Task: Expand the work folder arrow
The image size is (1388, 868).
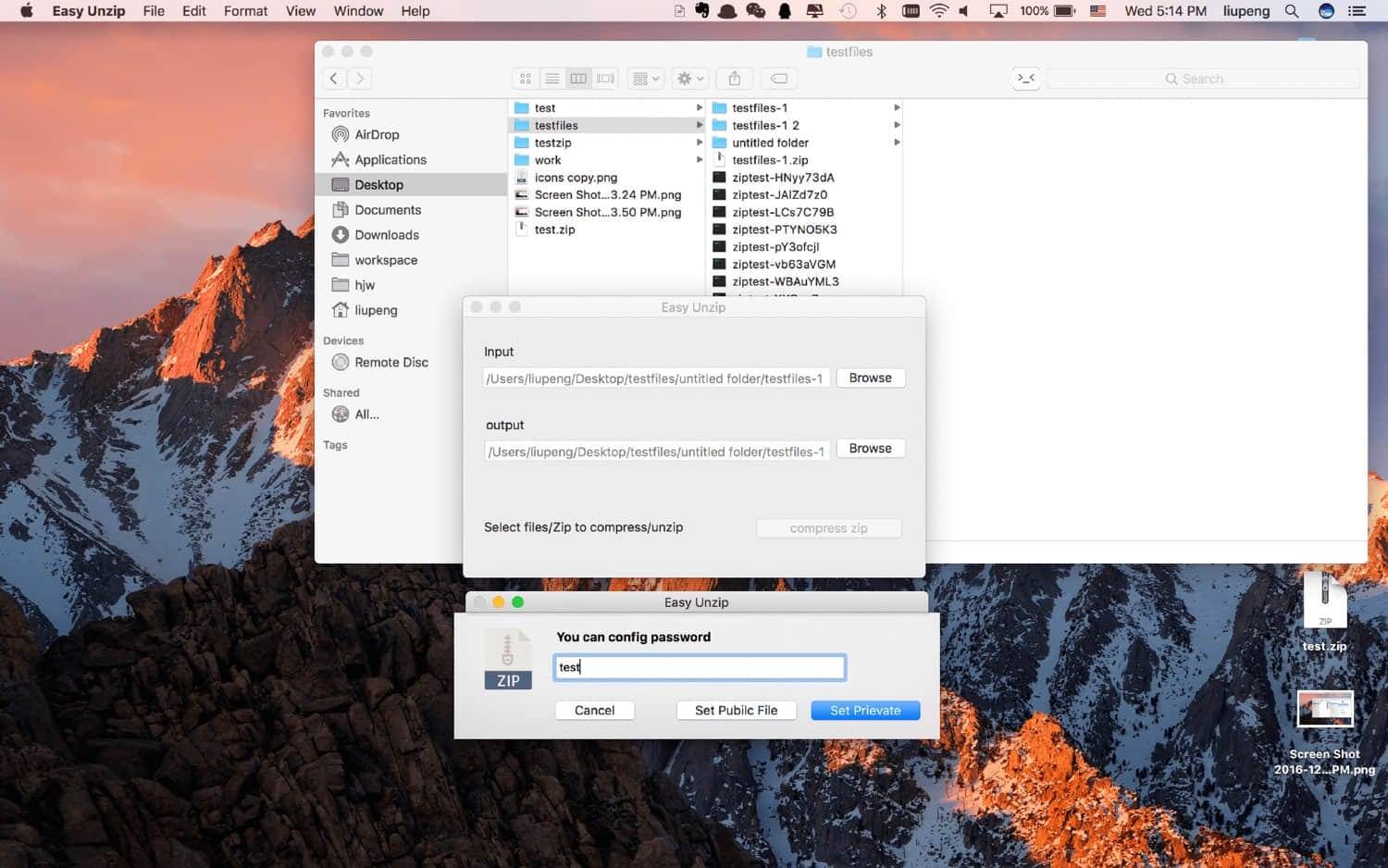Action: (700, 160)
